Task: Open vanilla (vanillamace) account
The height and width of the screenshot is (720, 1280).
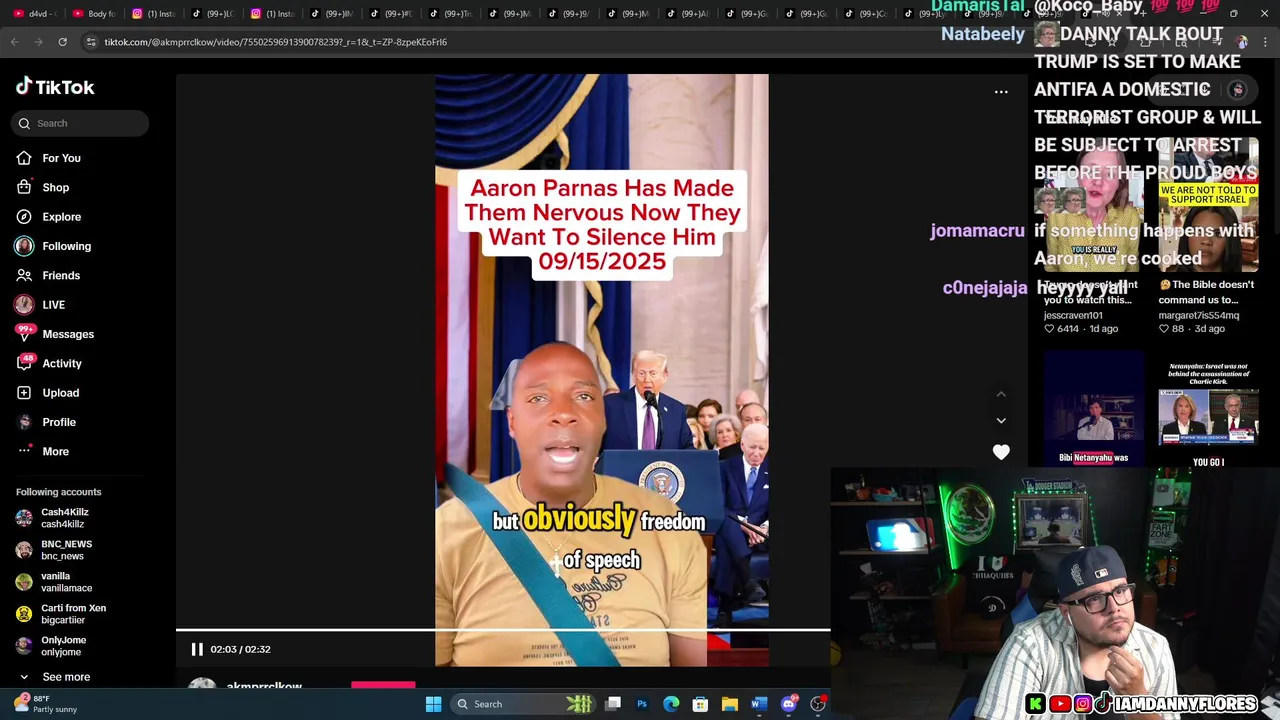Action: (66, 582)
